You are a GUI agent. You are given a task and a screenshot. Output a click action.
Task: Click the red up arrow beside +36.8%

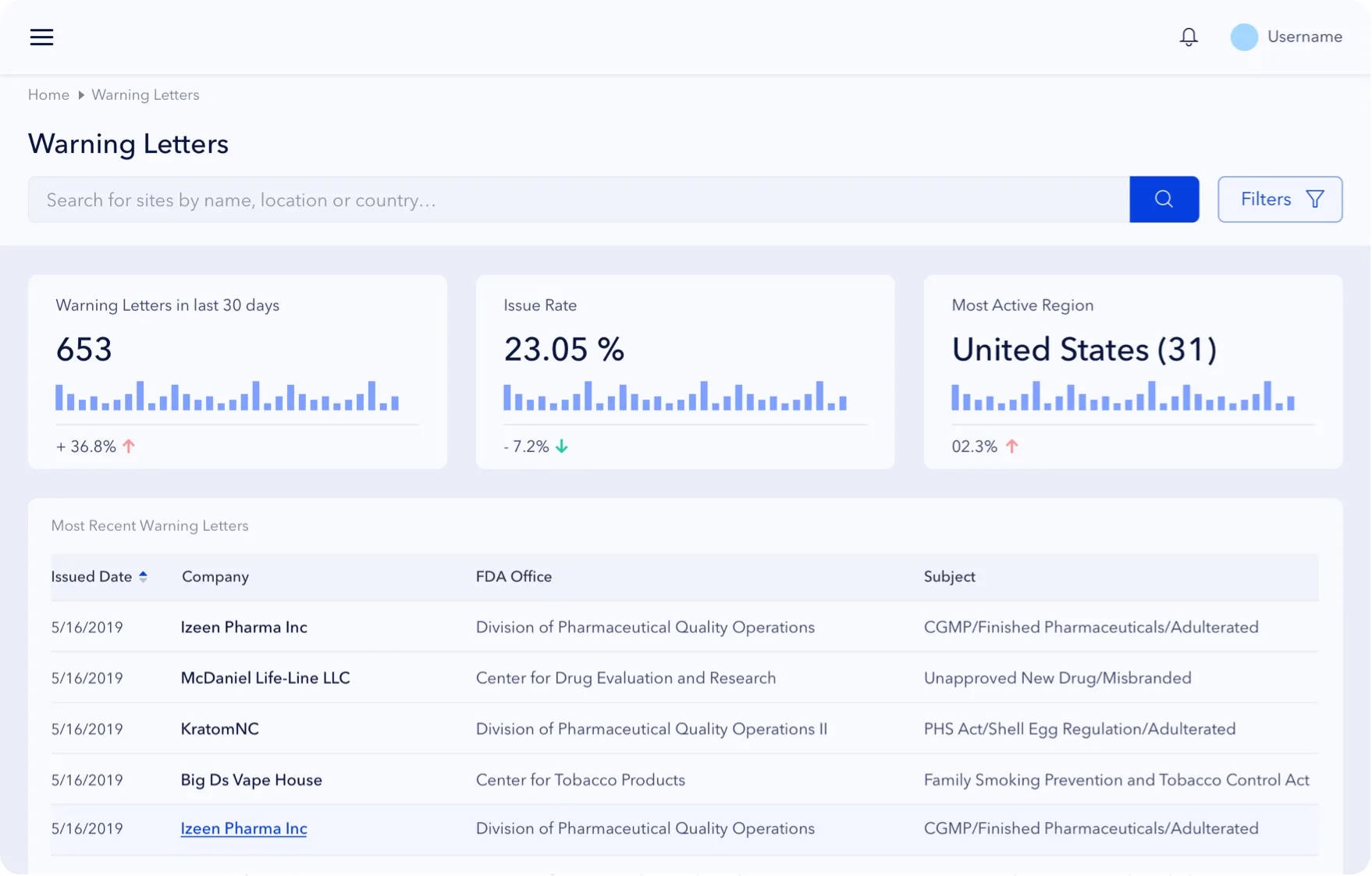tap(129, 446)
